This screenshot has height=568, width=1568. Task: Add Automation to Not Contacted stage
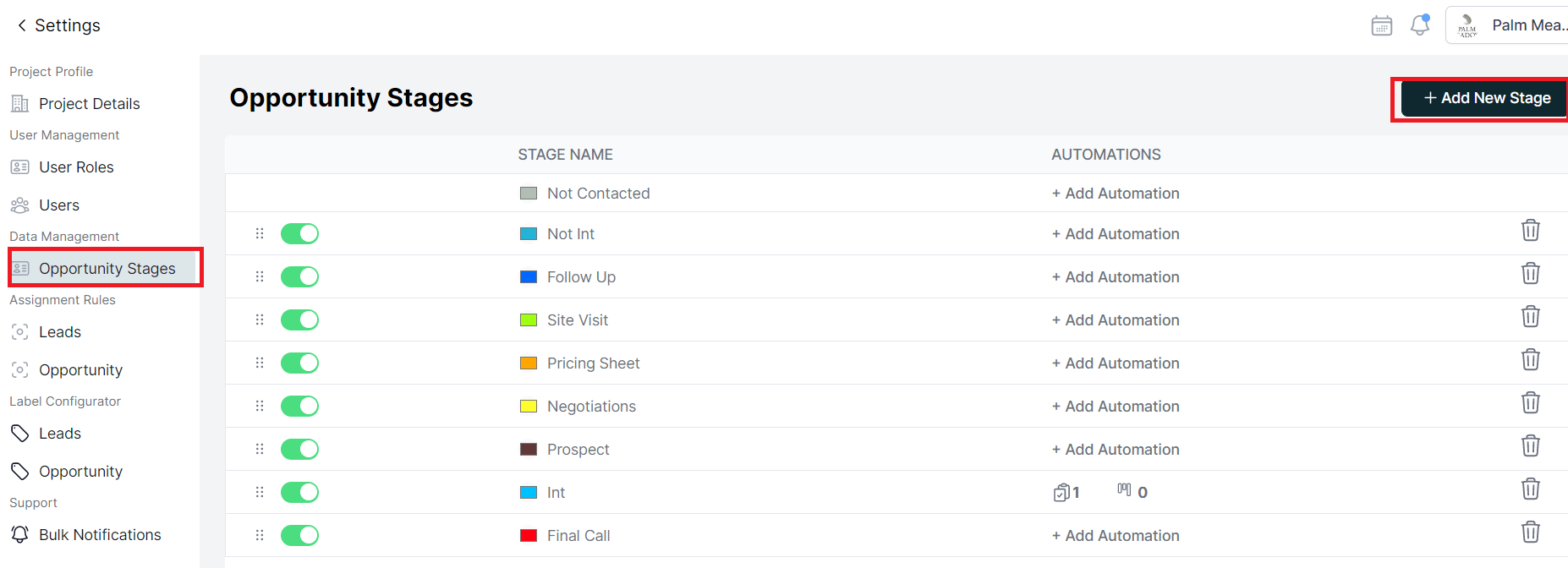pyautogui.click(x=1116, y=194)
